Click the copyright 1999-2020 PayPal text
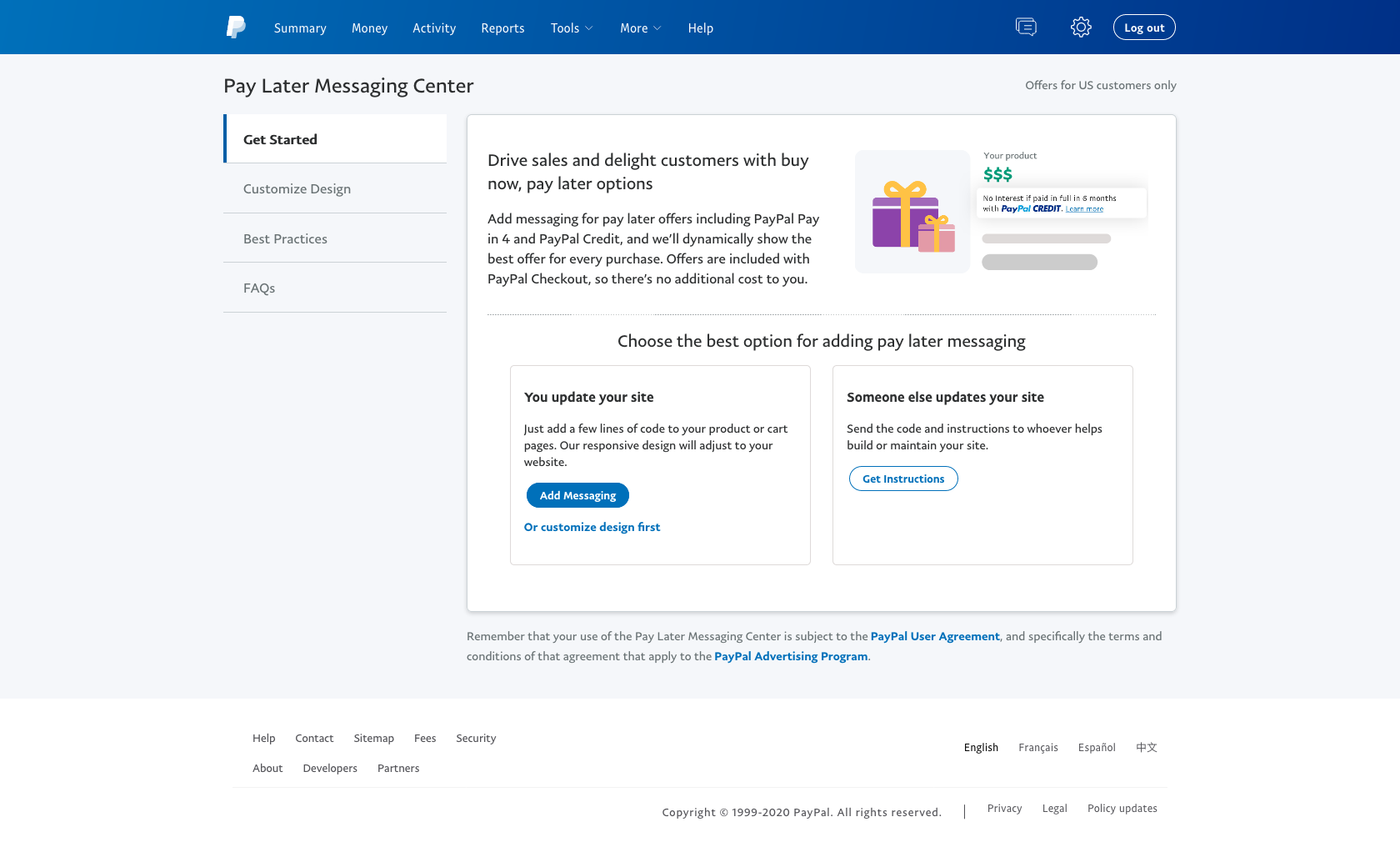Image resolution: width=1400 pixels, height=842 pixels. coord(802,813)
